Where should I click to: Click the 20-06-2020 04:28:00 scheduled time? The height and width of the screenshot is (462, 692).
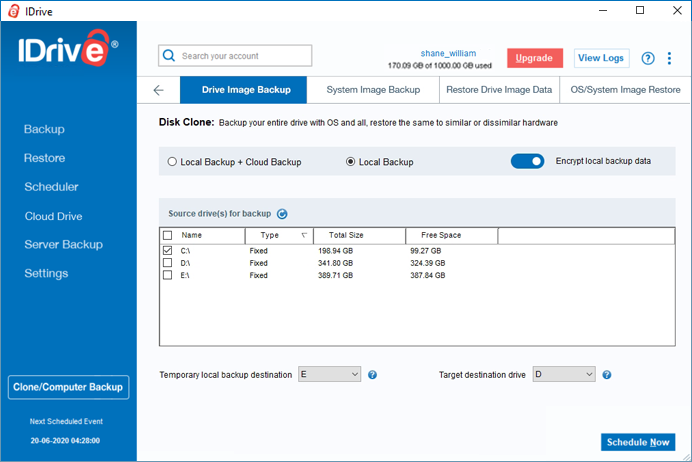[x=65, y=440]
